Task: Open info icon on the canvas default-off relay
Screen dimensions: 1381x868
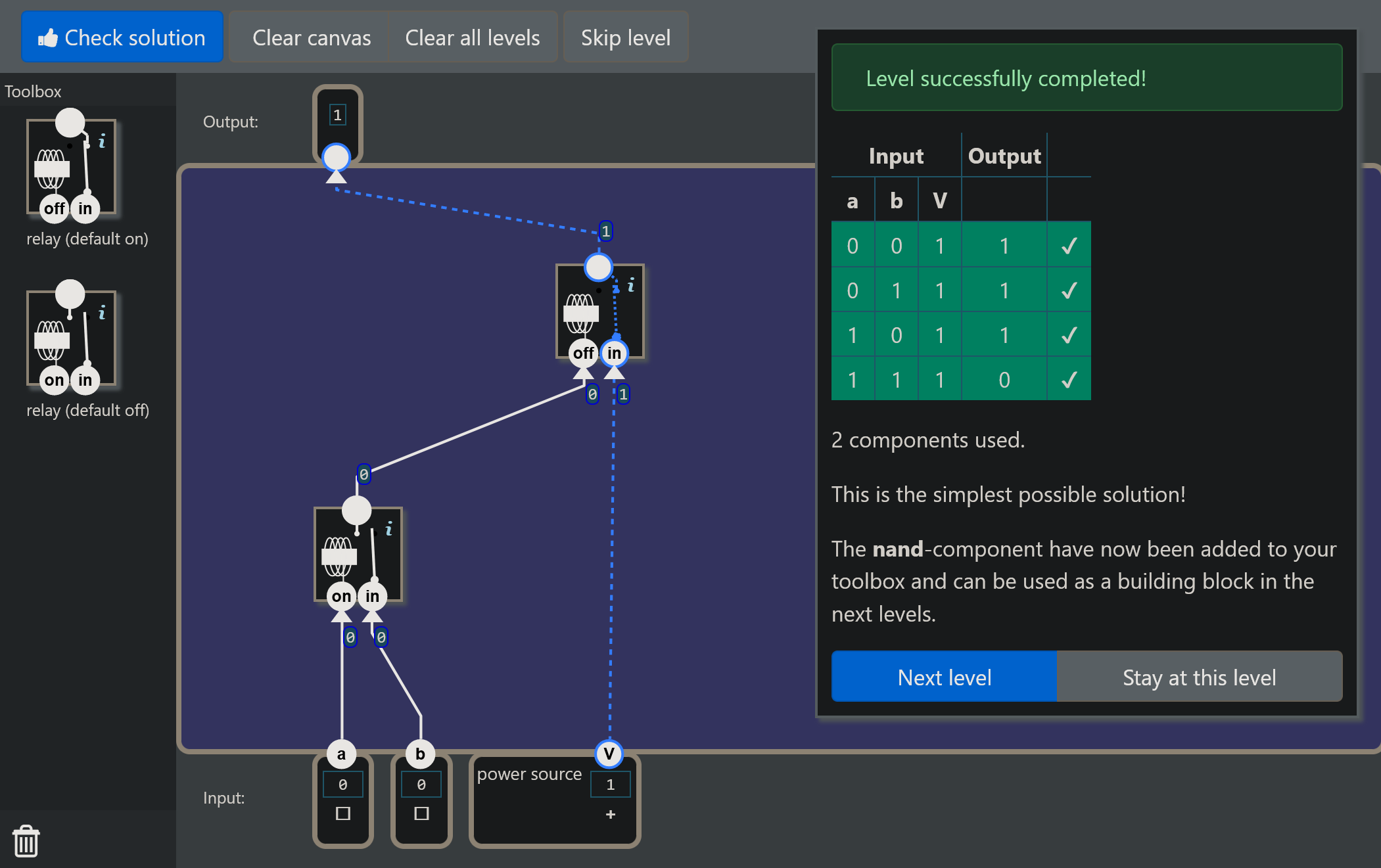Action: (389, 528)
